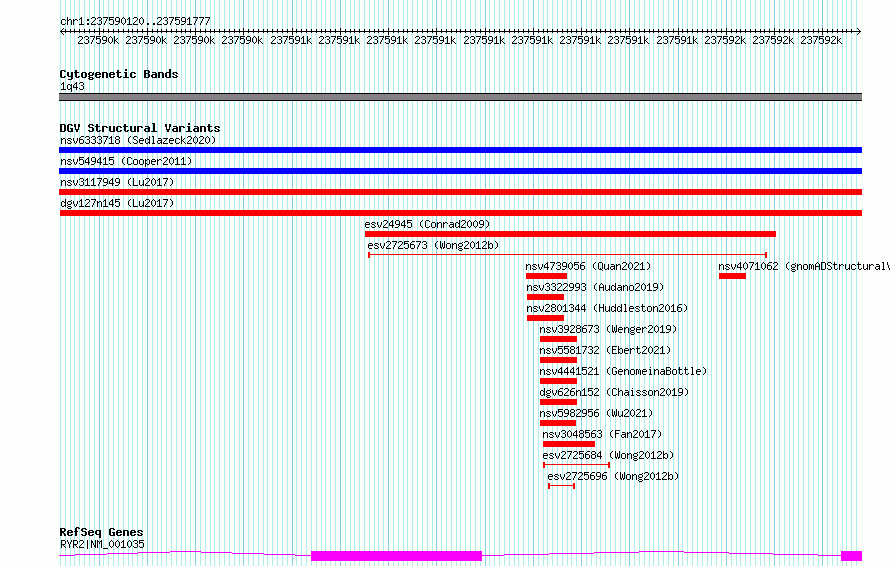Screen dimensions: 890x566
Task: Open the nsv5581732 (Ebert2021) label
Action: [605, 350]
